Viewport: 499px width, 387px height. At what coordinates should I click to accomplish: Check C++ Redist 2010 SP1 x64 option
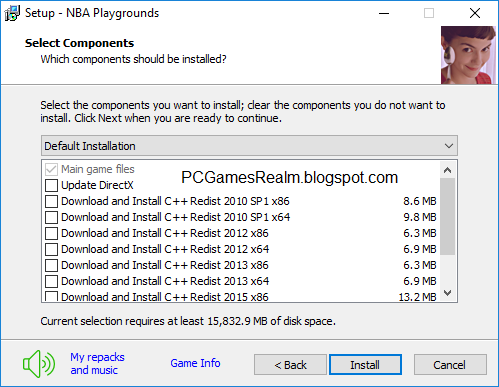click(51, 217)
